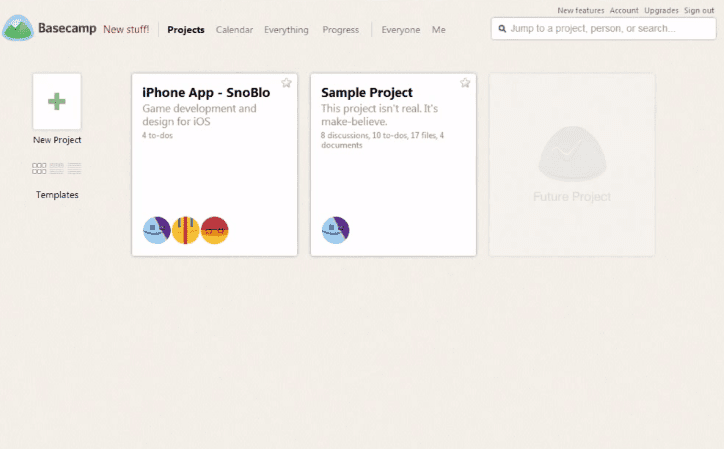The image size is (724, 449).
Task: Open the Progress tab
Action: click(340, 30)
